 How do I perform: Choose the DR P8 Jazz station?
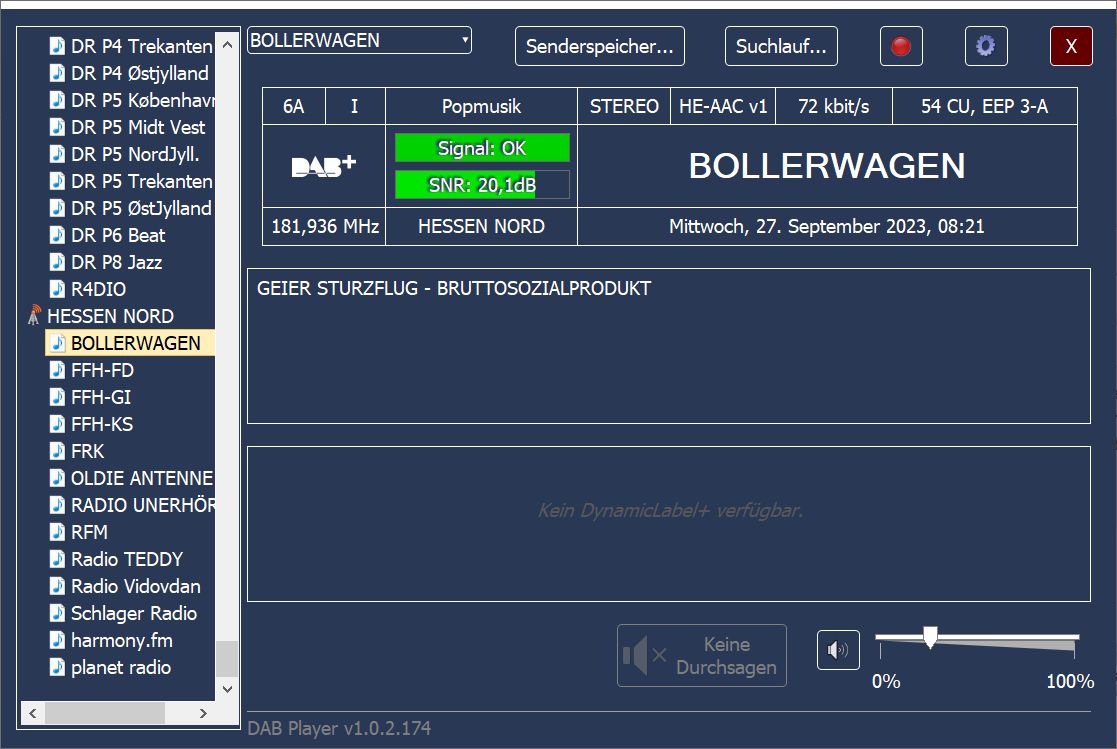[x=116, y=262]
